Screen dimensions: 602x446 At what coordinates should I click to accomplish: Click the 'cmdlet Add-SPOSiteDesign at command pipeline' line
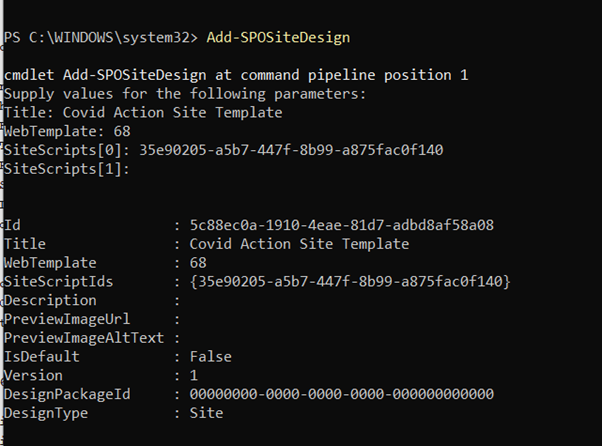click(236, 75)
